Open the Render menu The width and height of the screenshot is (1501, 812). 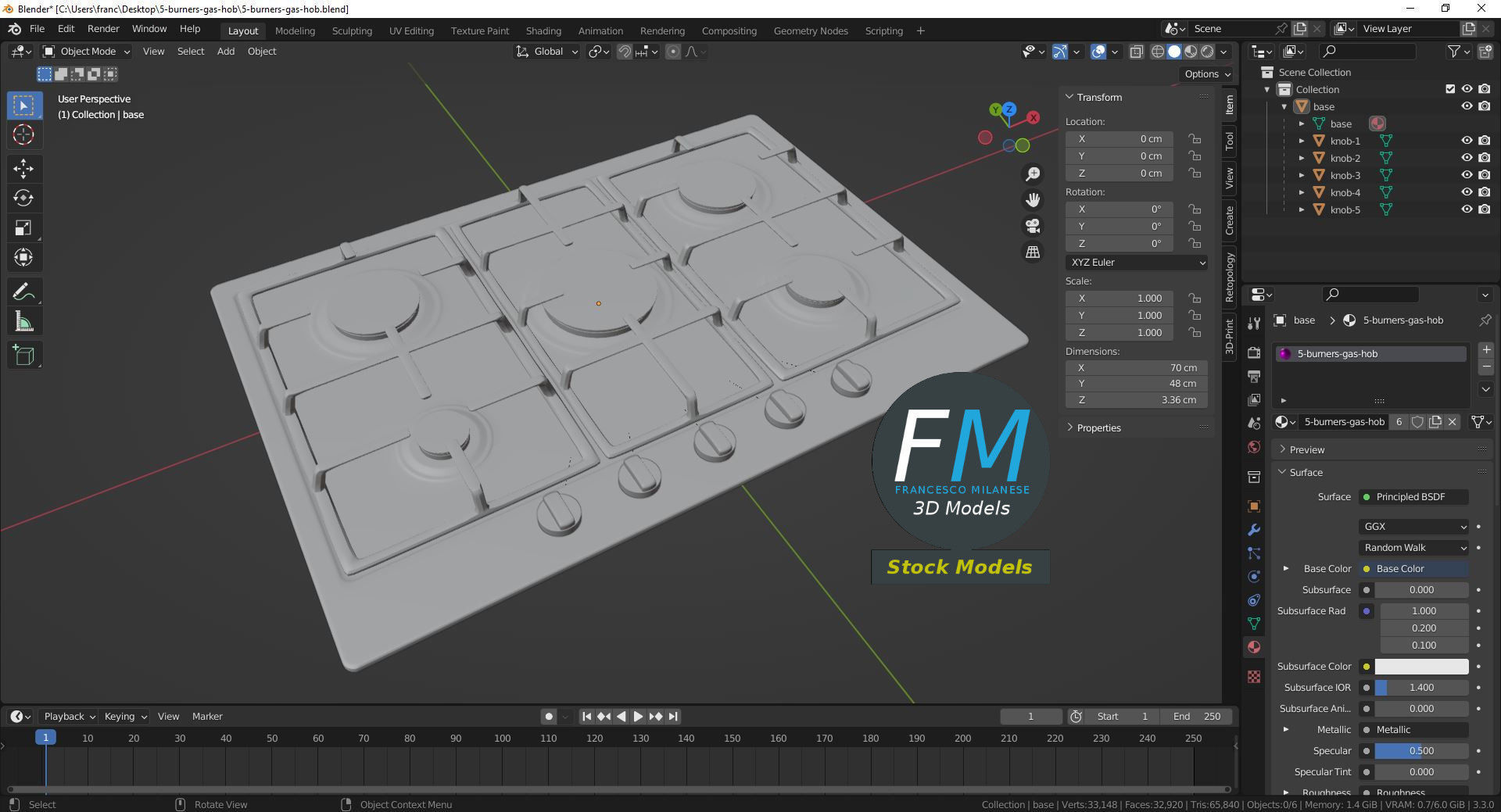coord(103,29)
